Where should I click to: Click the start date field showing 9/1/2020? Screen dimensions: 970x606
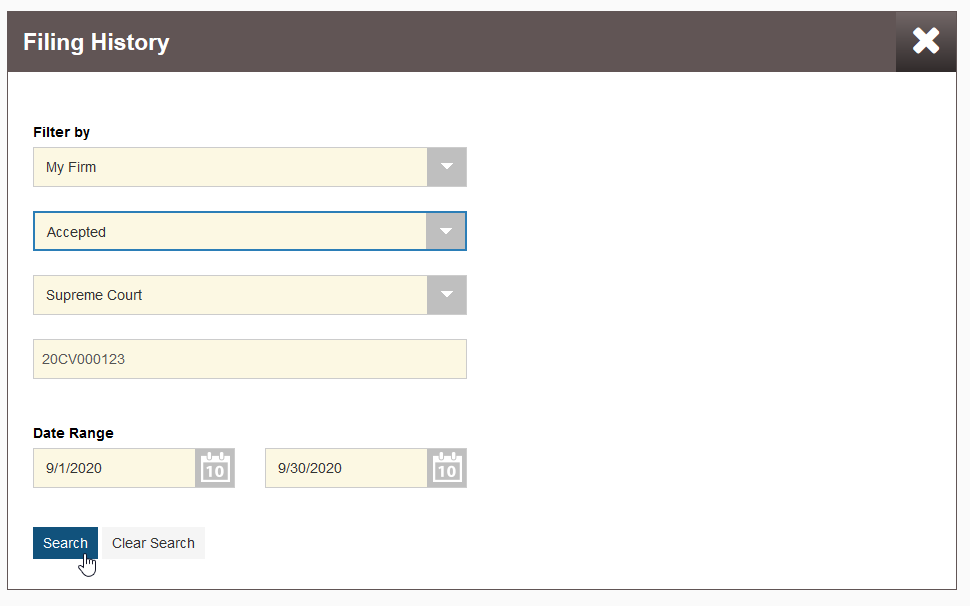pyautogui.click(x=114, y=468)
